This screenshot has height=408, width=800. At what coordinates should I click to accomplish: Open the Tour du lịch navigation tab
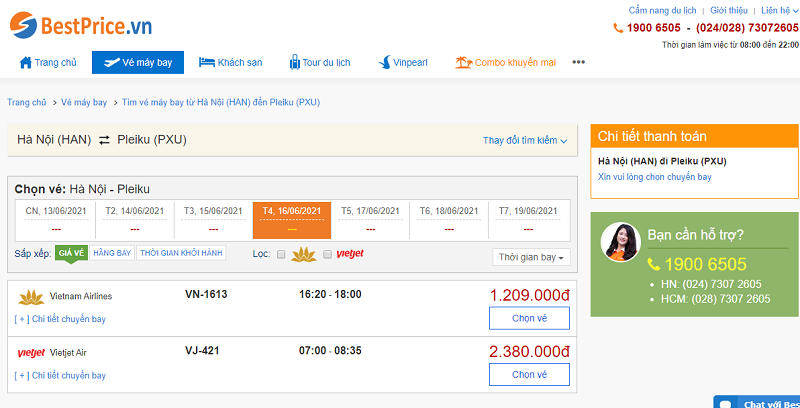pyautogui.click(x=320, y=63)
